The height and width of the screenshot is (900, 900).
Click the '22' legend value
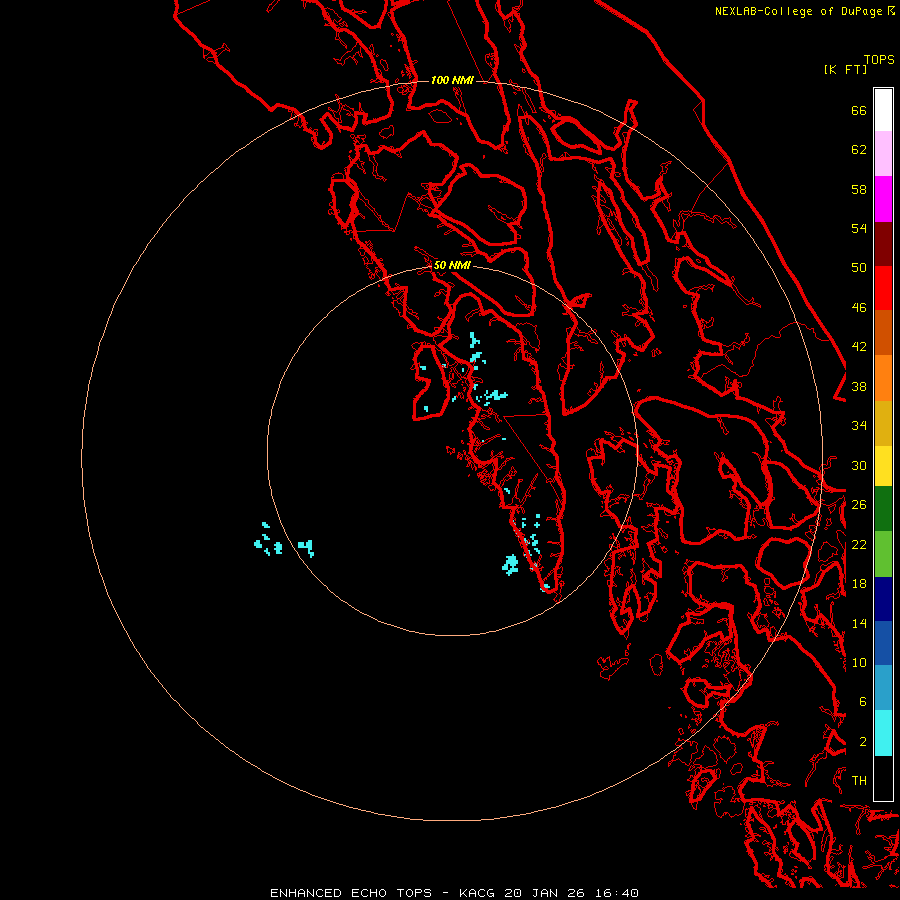859,544
